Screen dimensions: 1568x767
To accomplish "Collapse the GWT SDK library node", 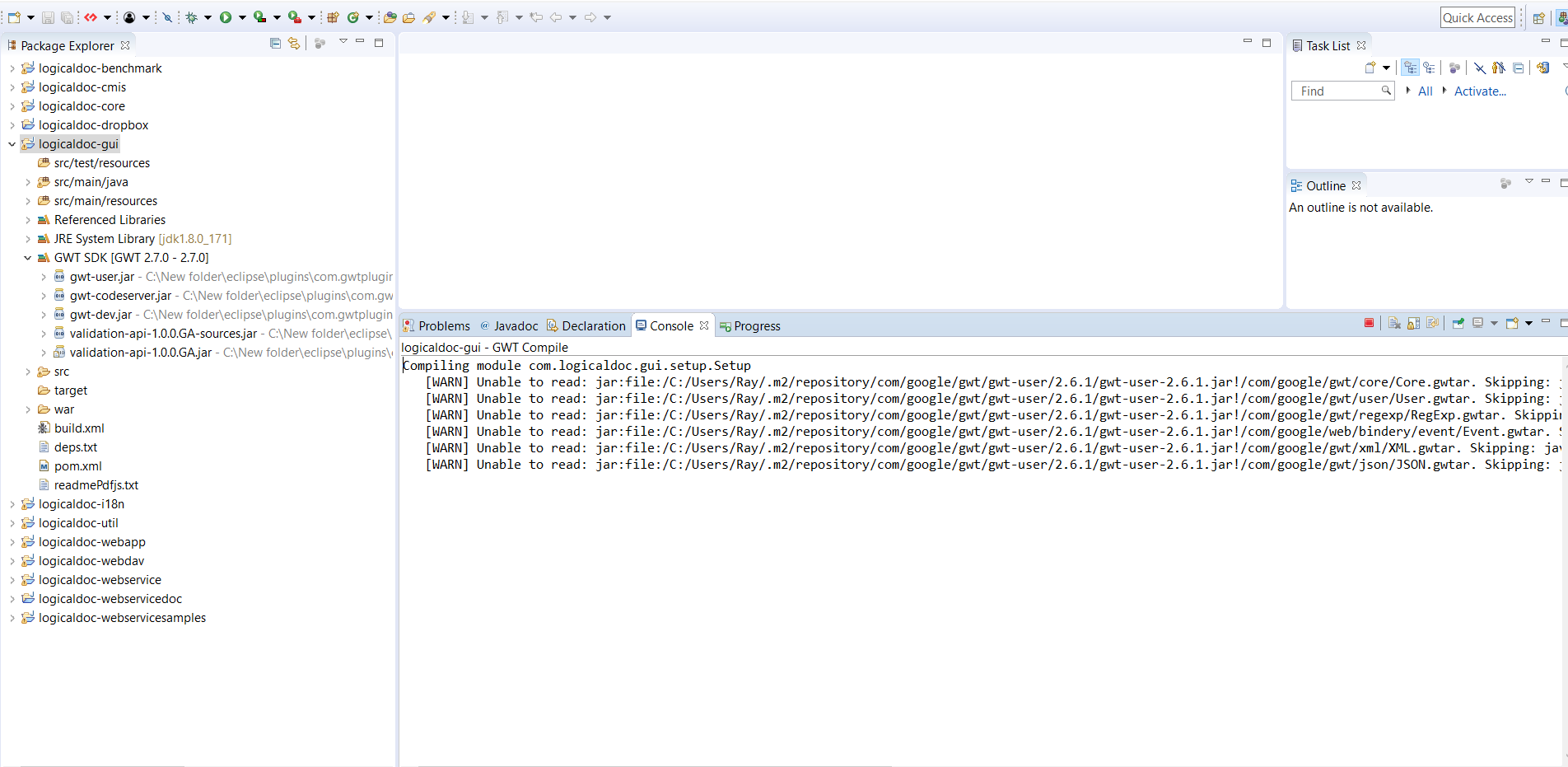I will click(x=27, y=258).
